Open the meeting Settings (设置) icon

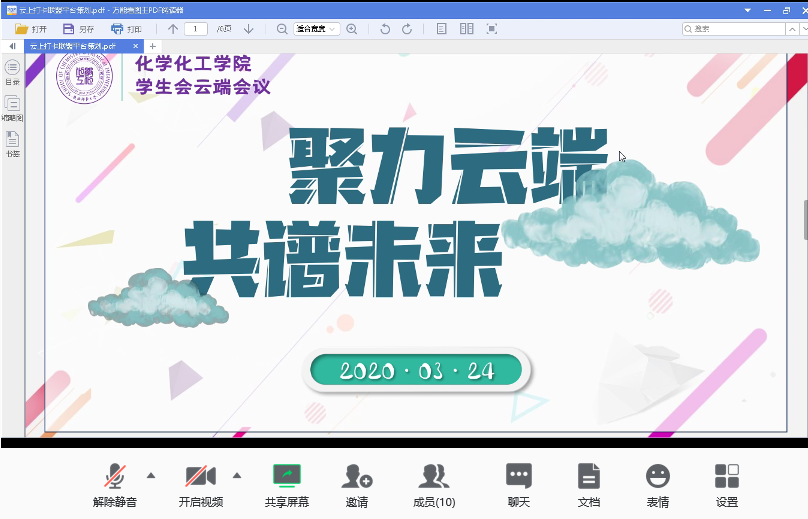point(727,477)
